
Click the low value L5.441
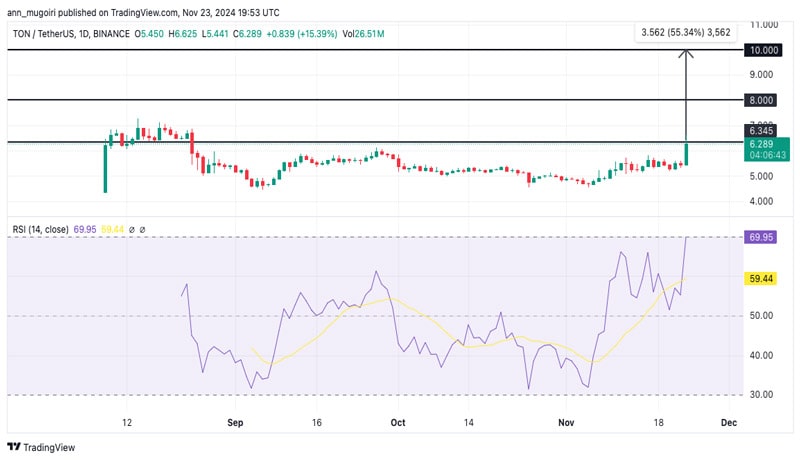click(x=215, y=34)
